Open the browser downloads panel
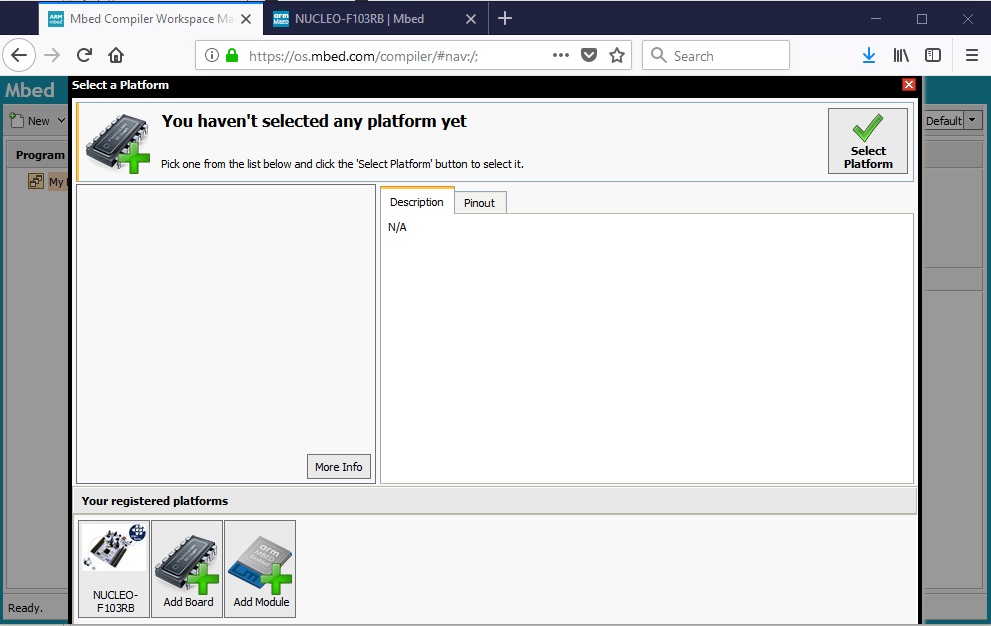991x626 pixels. [x=869, y=56]
